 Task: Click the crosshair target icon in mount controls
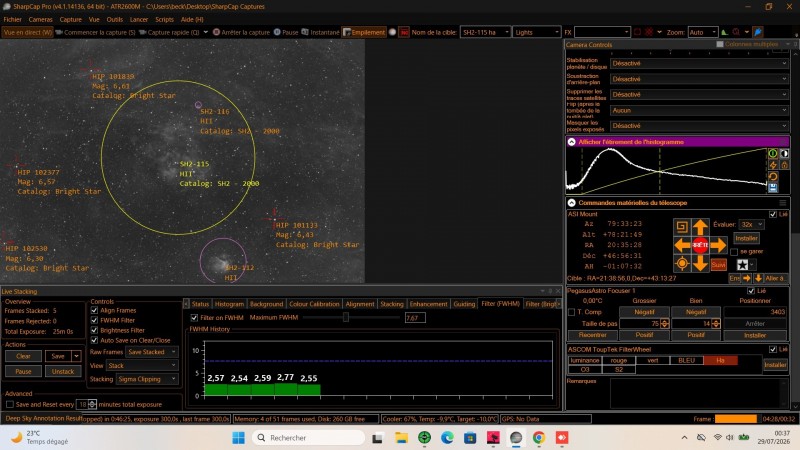[x=682, y=263]
